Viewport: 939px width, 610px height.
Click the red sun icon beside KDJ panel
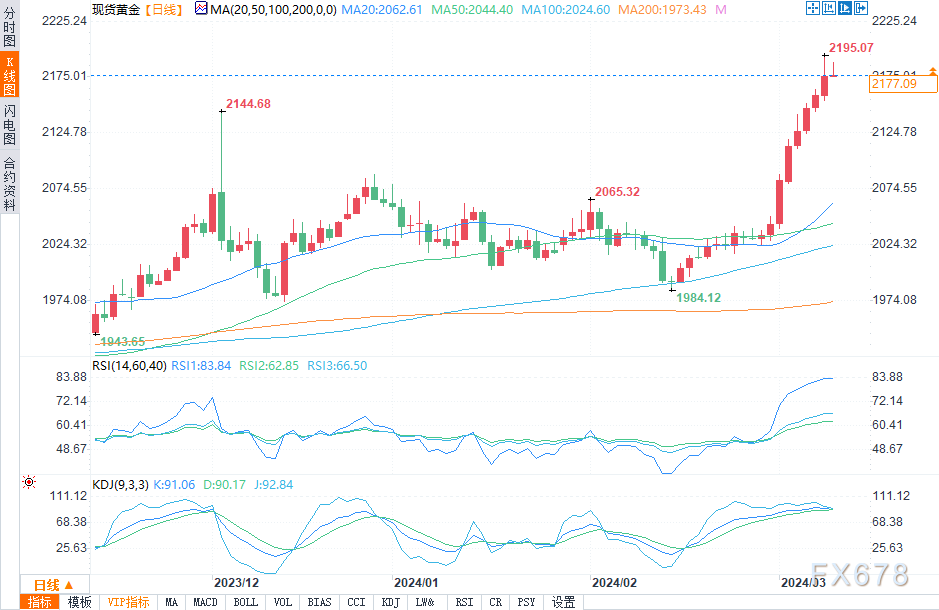pos(29,482)
